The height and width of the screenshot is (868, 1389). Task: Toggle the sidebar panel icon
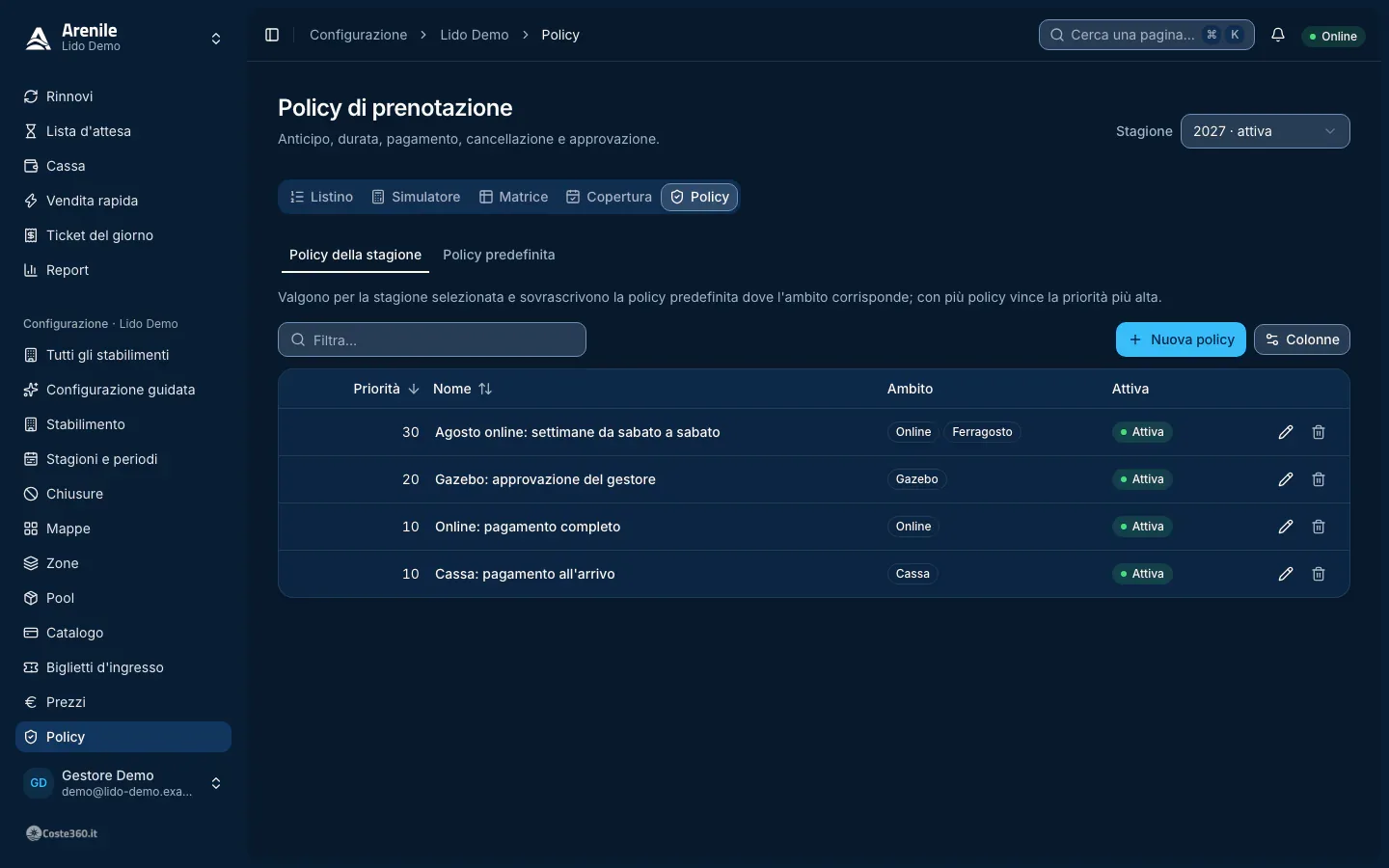(272, 35)
